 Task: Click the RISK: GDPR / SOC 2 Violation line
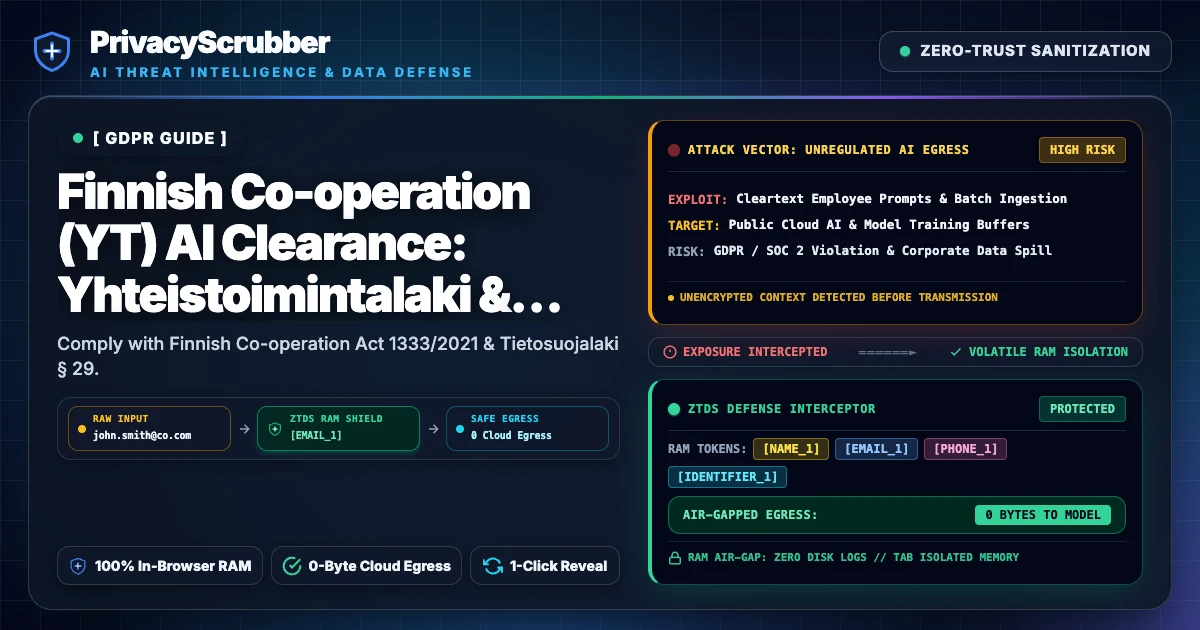pyautogui.click(x=860, y=250)
